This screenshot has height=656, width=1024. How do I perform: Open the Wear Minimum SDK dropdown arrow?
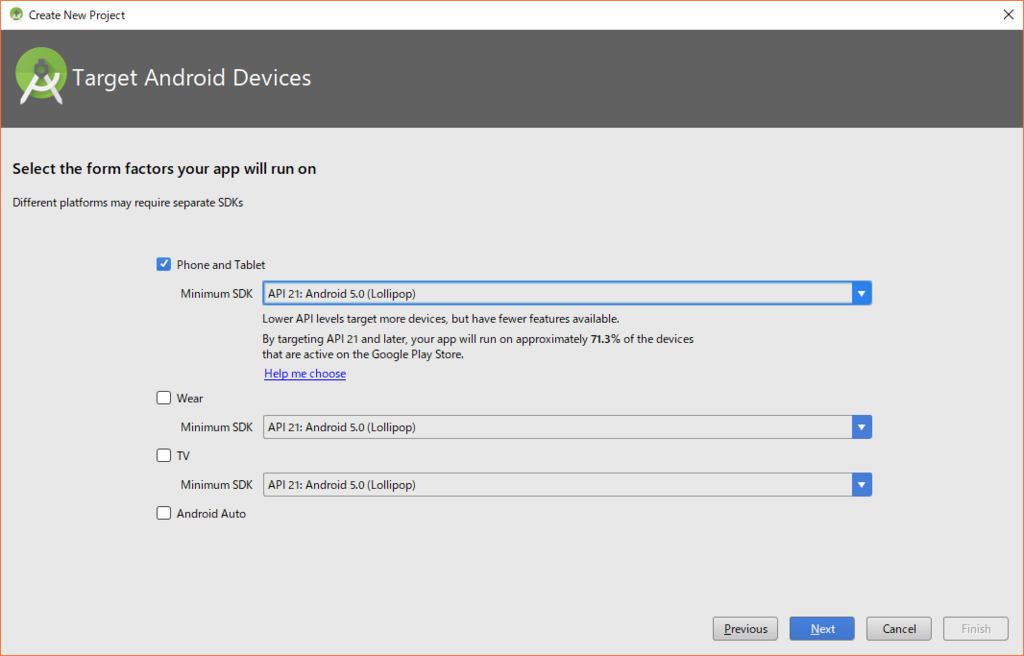click(x=861, y=427)
